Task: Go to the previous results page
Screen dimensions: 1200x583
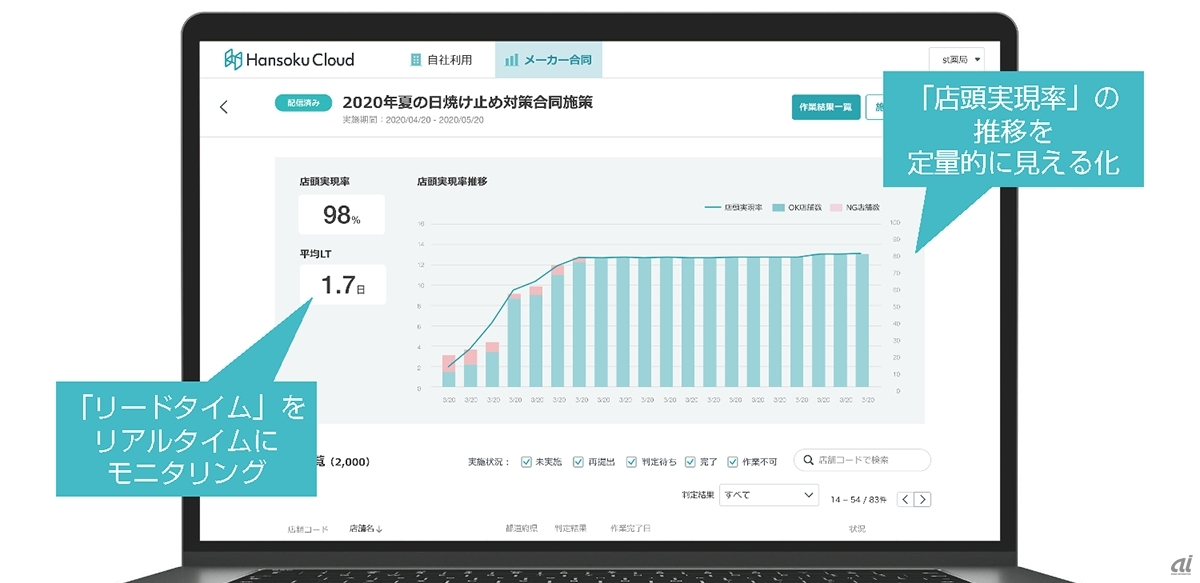Action: pos(904,499)
